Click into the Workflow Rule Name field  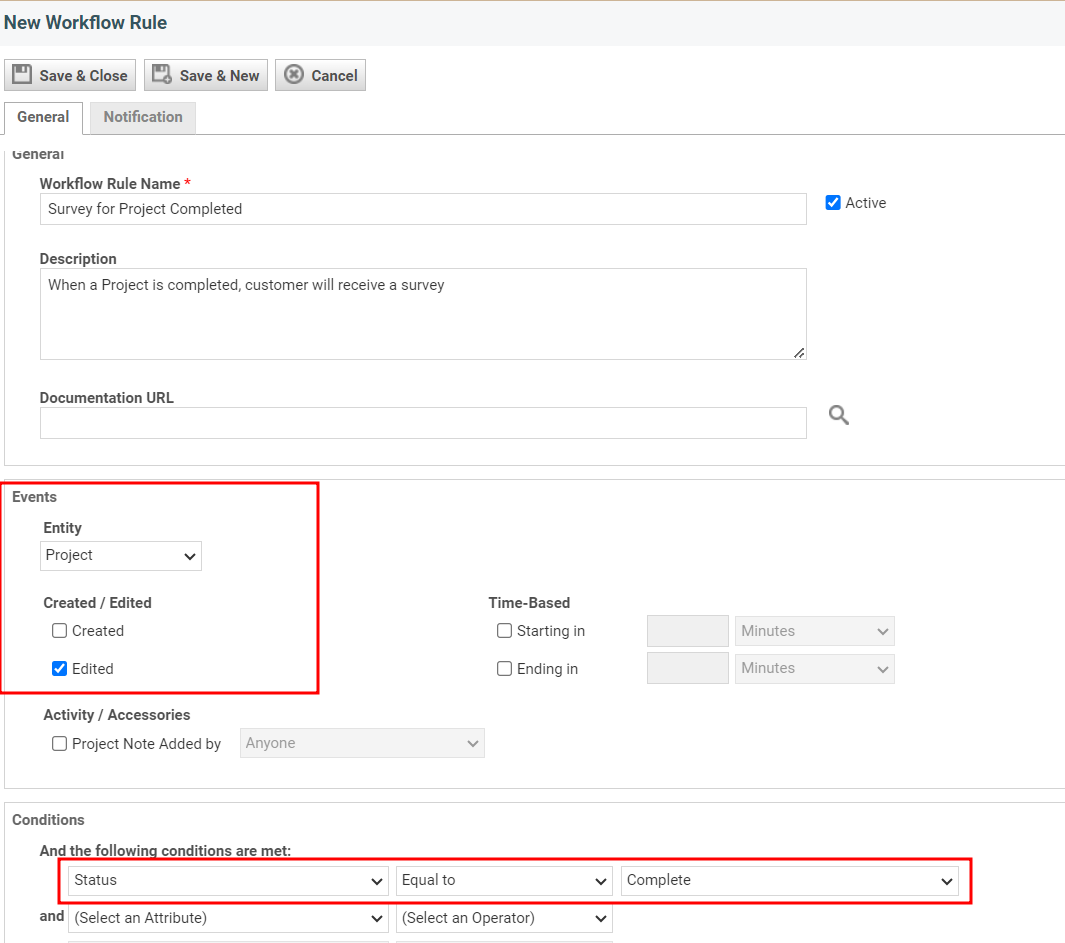coord(423,209)
